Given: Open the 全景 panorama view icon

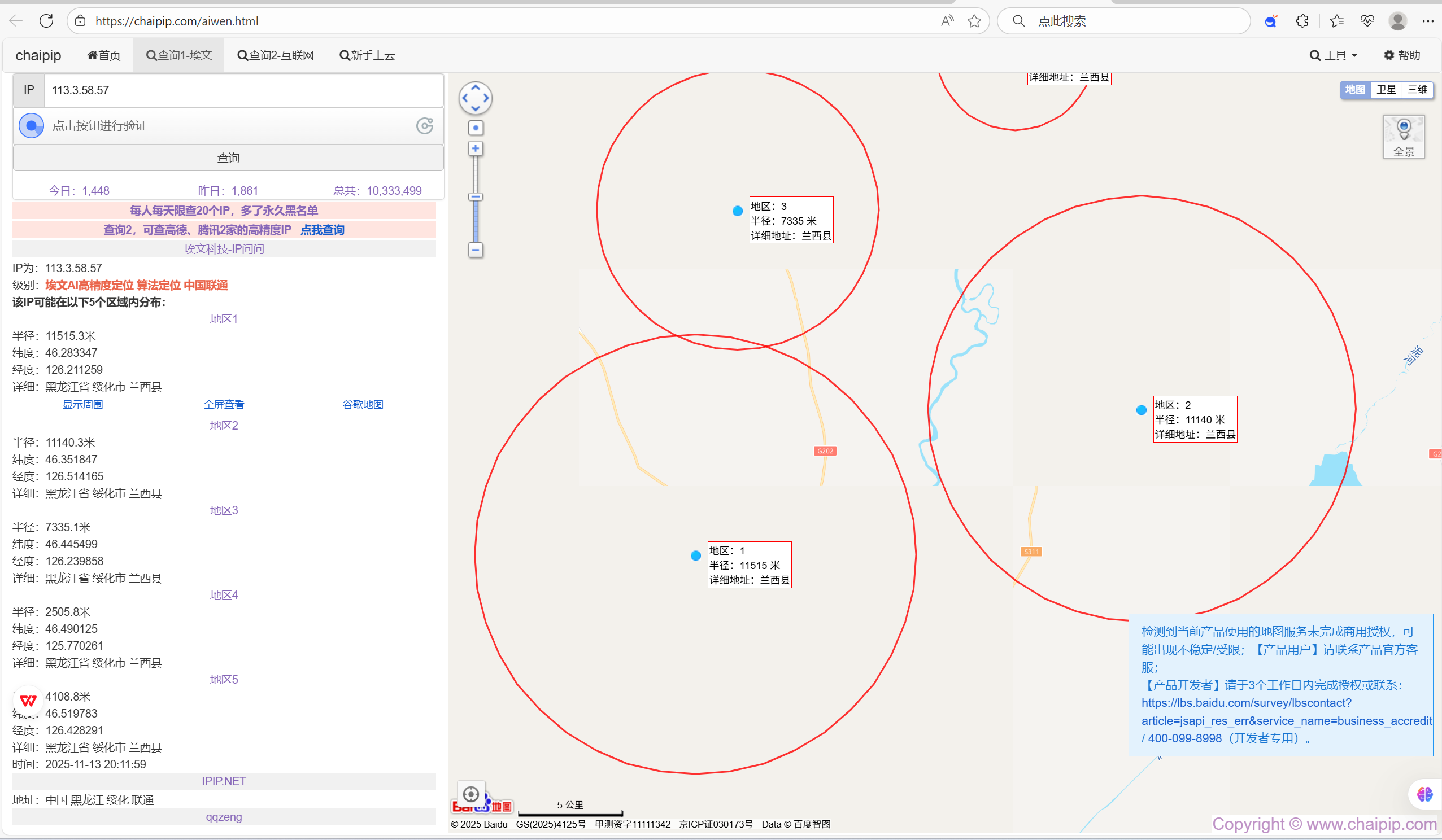Looking at the screenshot, I should pyautogui.click(x=1403, y=136).
